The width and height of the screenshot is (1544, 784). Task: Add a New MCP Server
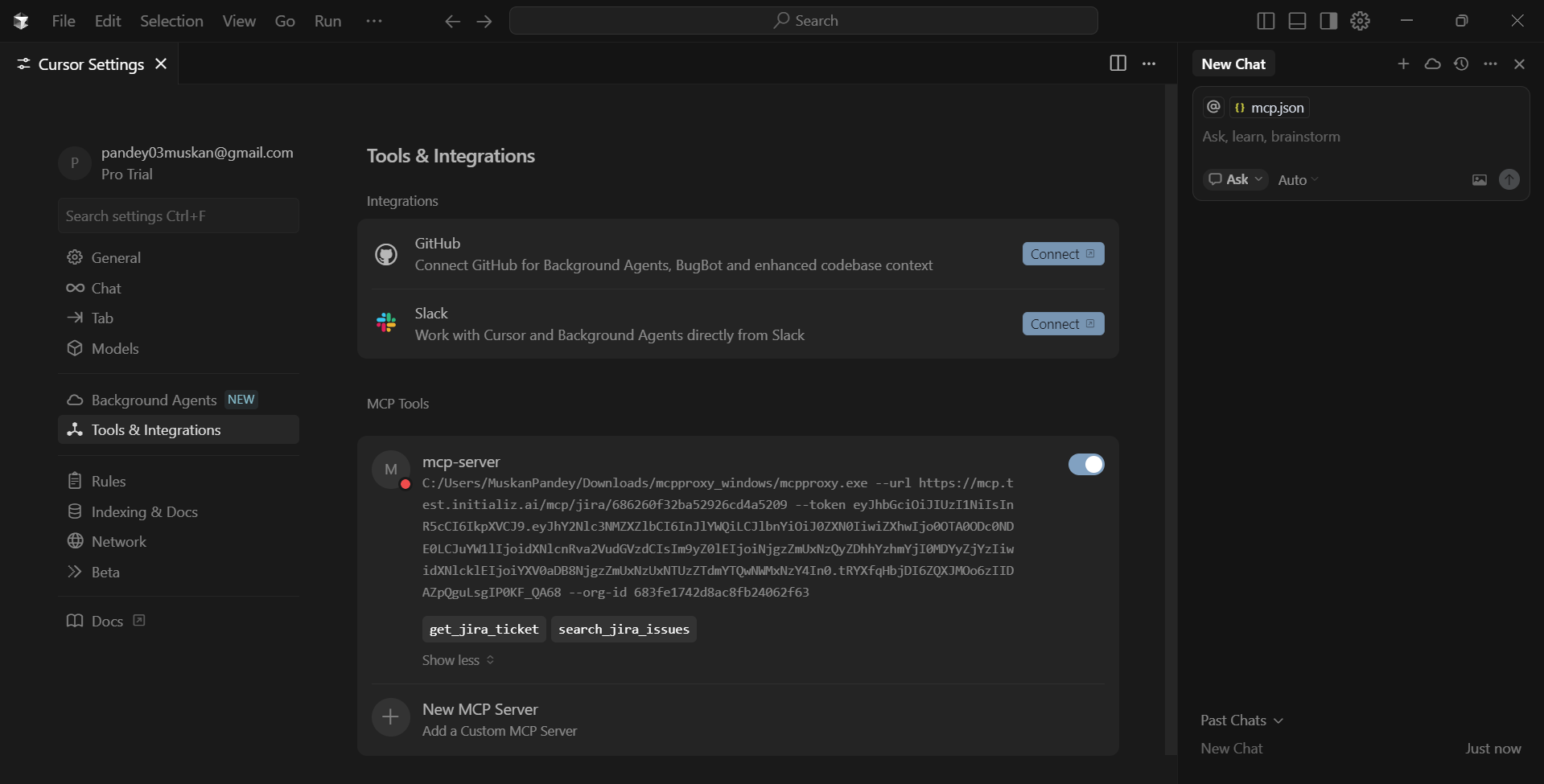(738, 720)
